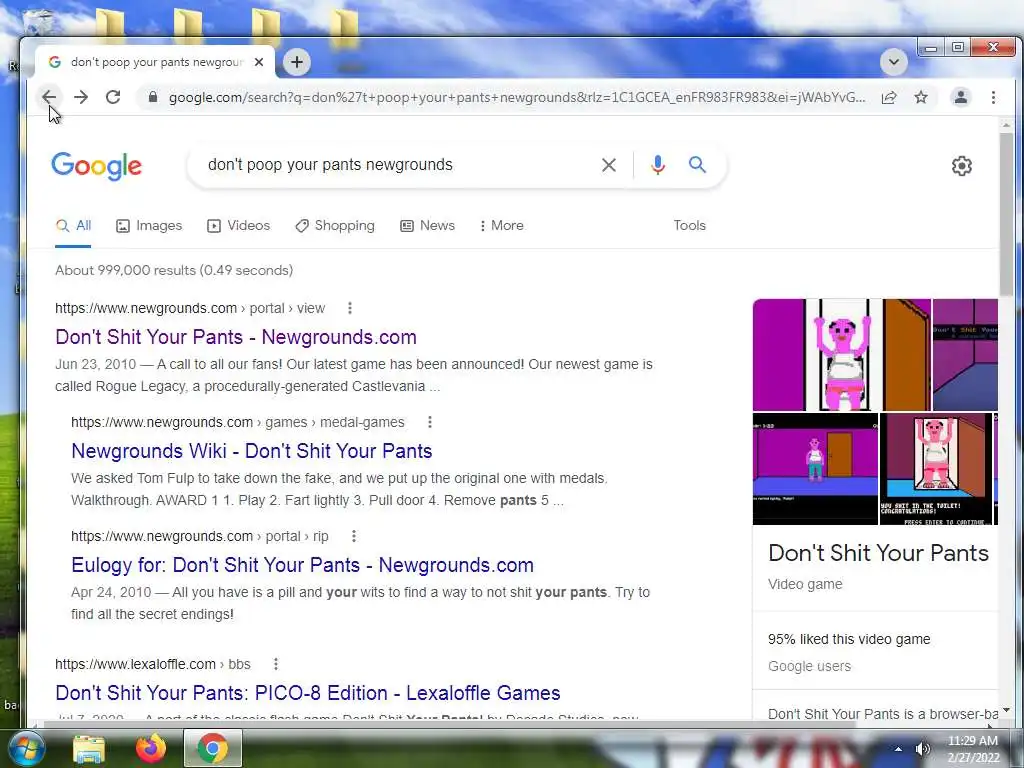Switch to the Videos tab
The width and height of the screenshot is (1024, 768).
[238, 226]
